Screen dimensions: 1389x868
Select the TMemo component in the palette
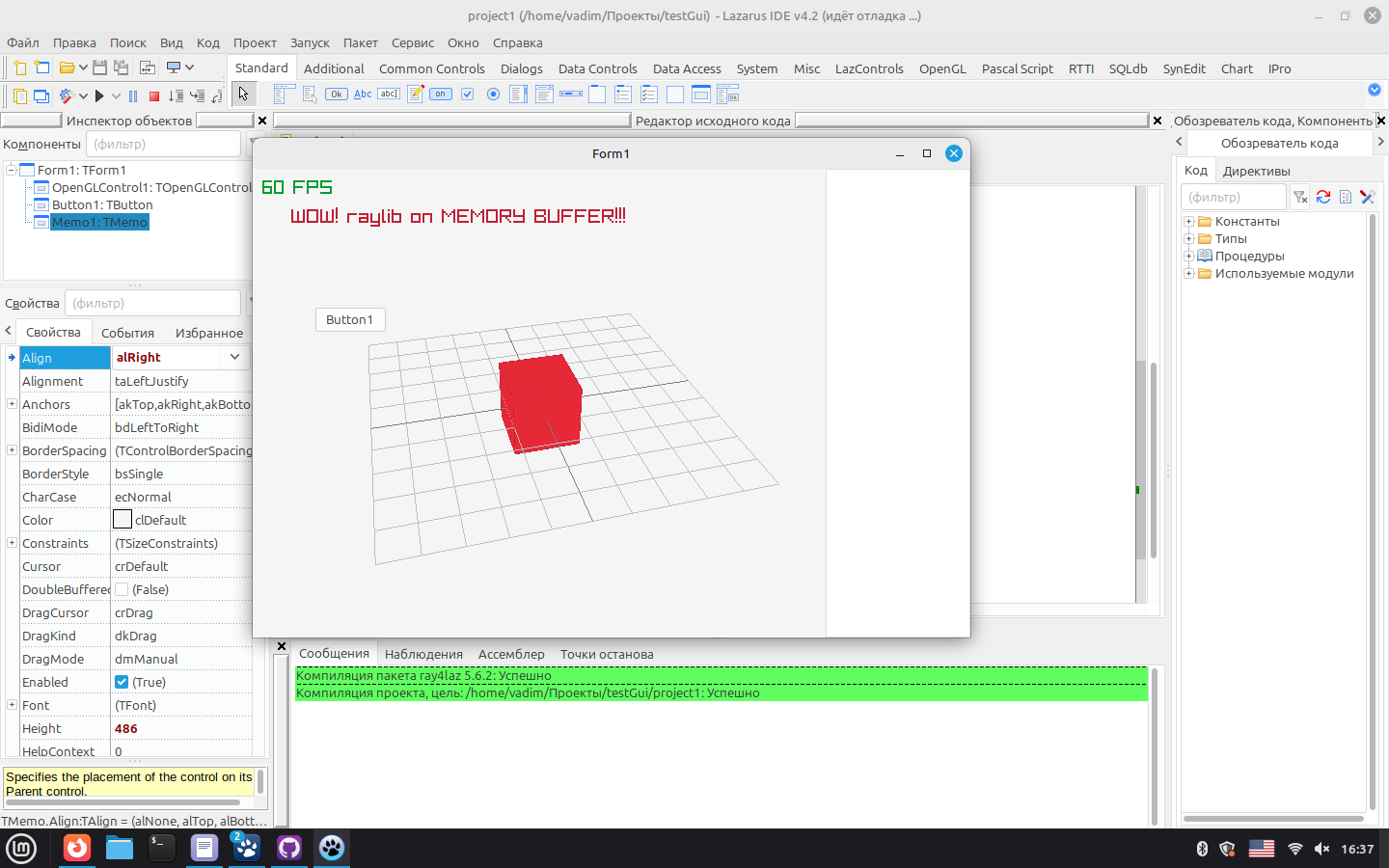pyautogui.click(x=415, y=94)
